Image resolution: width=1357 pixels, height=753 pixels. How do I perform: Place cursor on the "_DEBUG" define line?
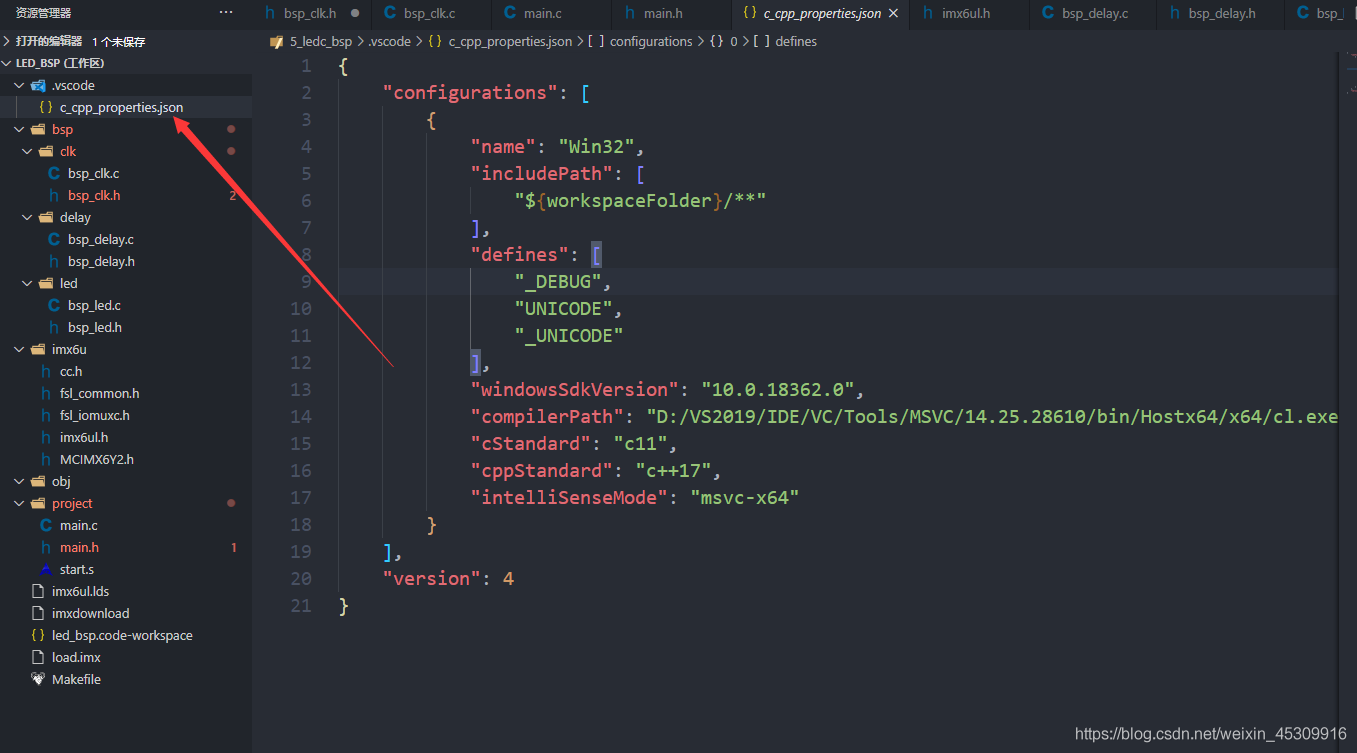837,281
